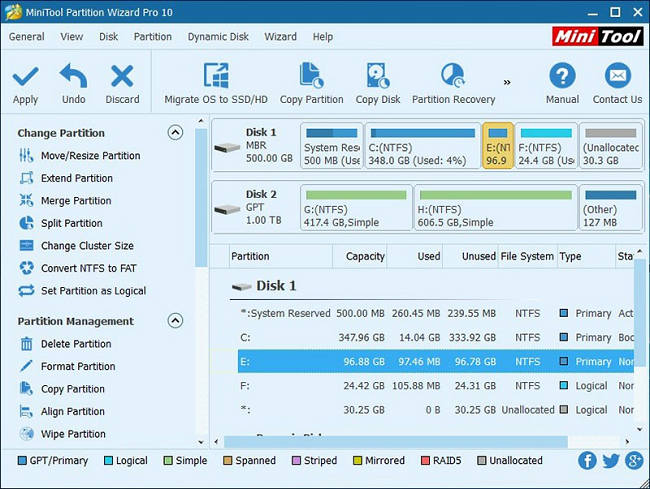Launch the Copy Disk tool
This screenshot has height=489, width=650.
(x=378, y=76)
